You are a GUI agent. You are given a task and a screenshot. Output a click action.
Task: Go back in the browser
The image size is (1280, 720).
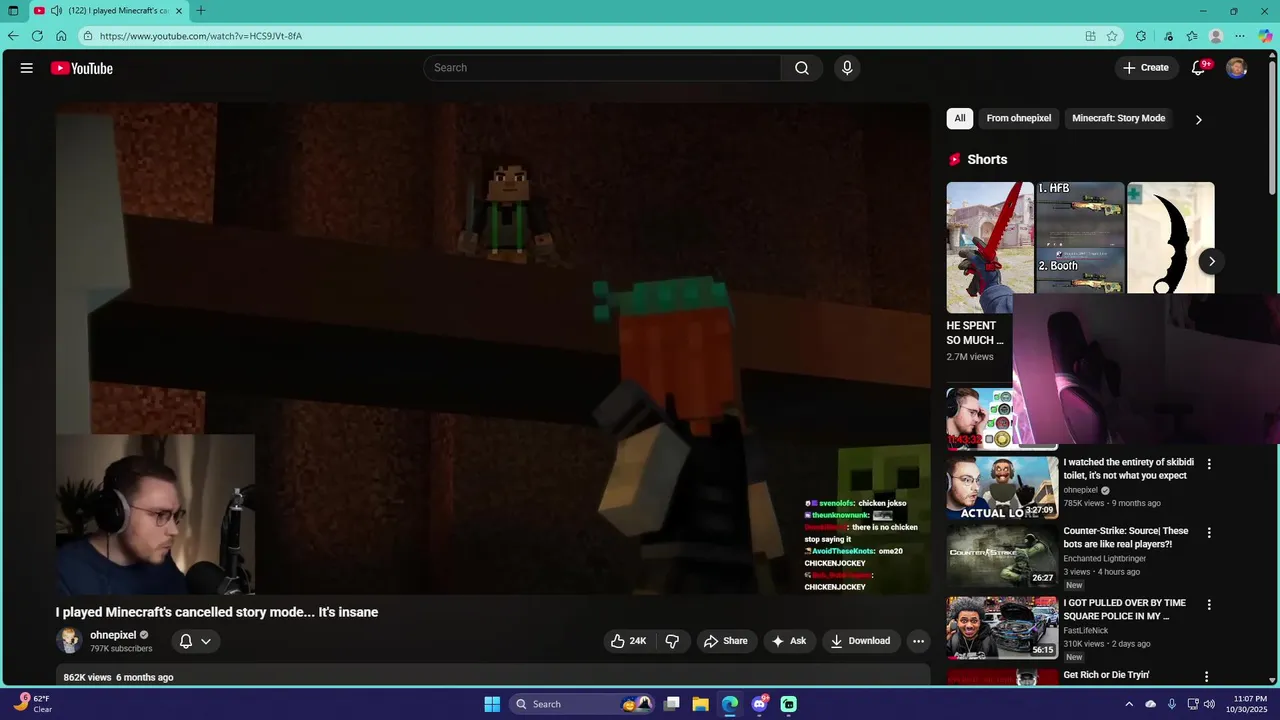tap(13, 36)
